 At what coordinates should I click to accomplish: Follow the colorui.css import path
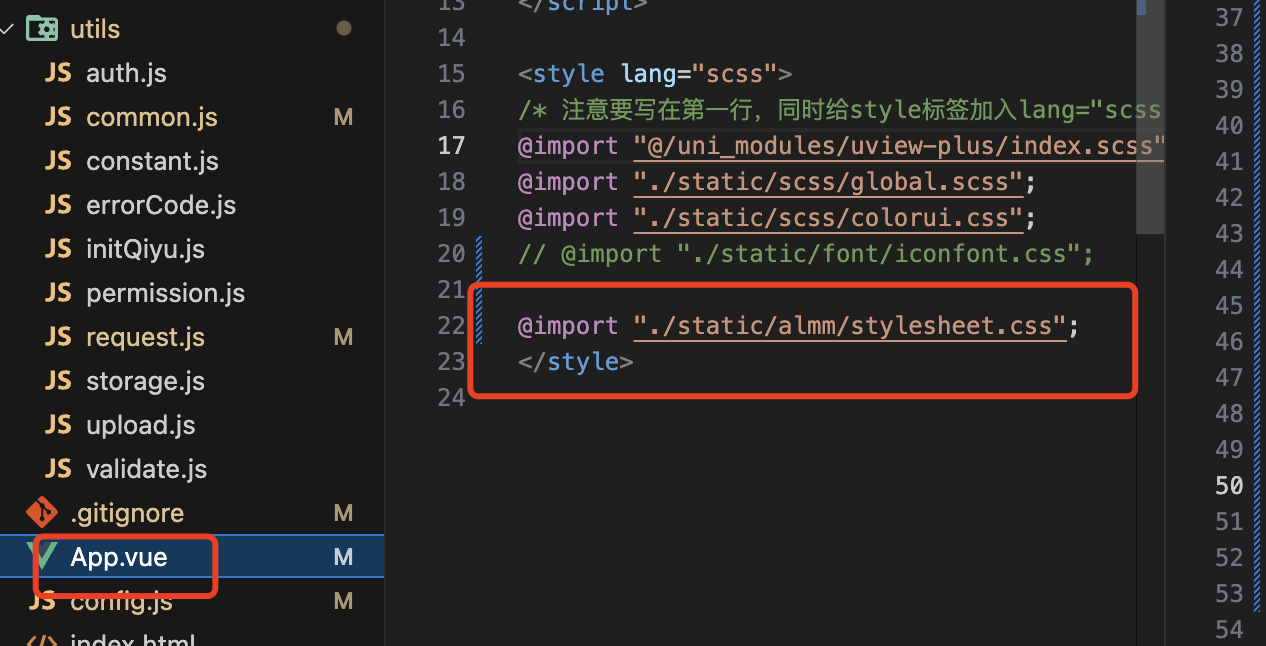828,218
